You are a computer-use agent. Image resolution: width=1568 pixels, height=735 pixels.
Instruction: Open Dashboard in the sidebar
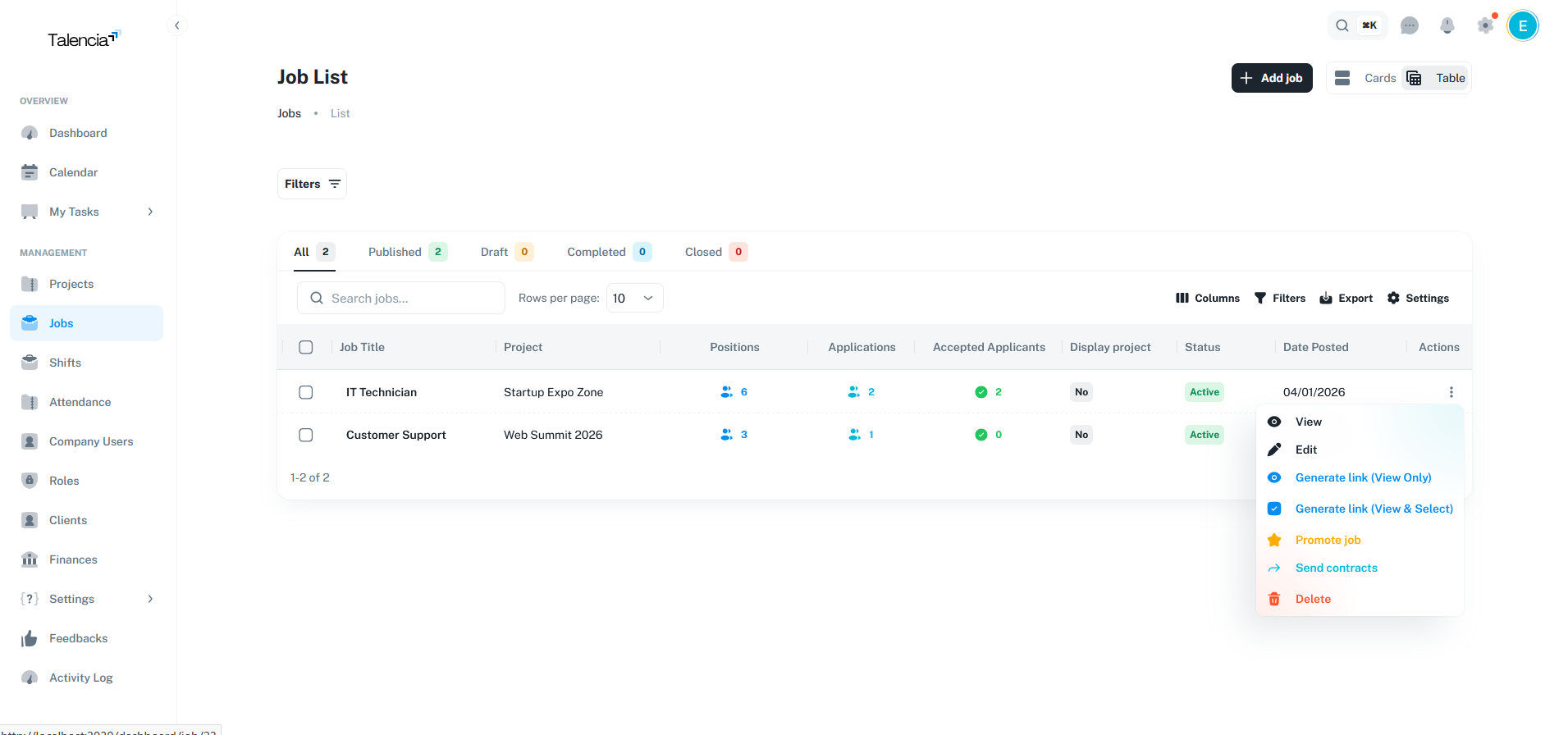click(x=86, y=133)
